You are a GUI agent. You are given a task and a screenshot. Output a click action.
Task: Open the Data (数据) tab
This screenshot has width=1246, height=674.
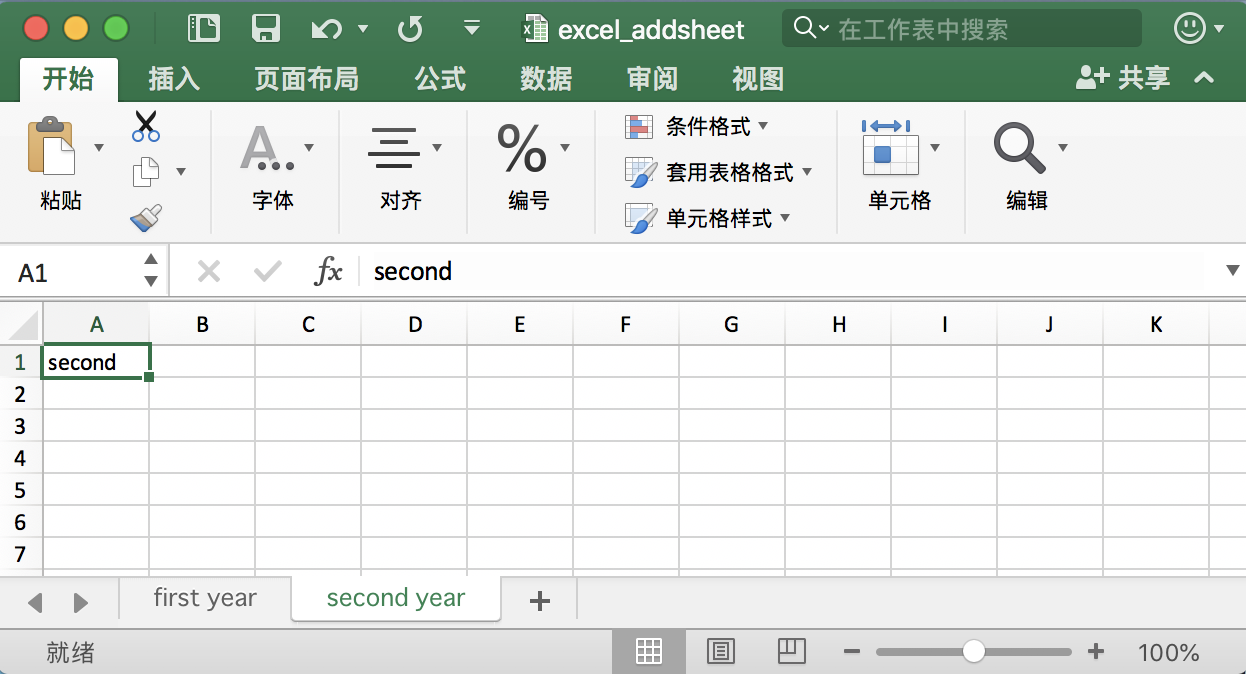tap(546, 79)
